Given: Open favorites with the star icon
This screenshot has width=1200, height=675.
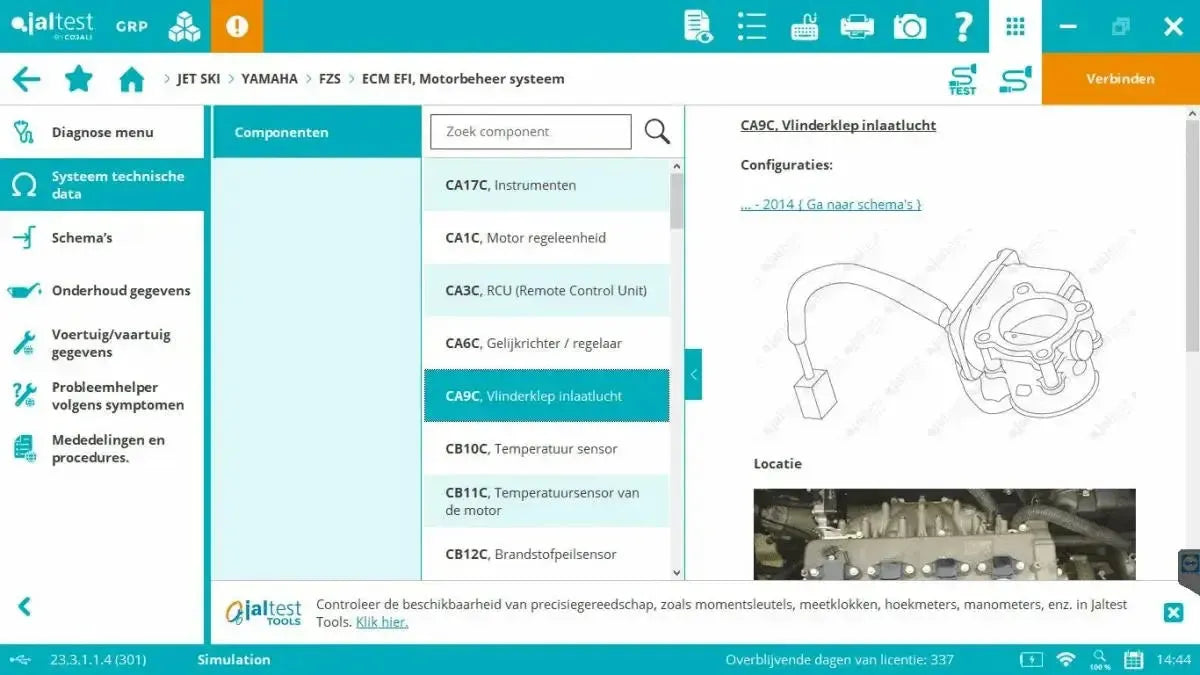Looking at the screenshot, I should tap(79, 78).
